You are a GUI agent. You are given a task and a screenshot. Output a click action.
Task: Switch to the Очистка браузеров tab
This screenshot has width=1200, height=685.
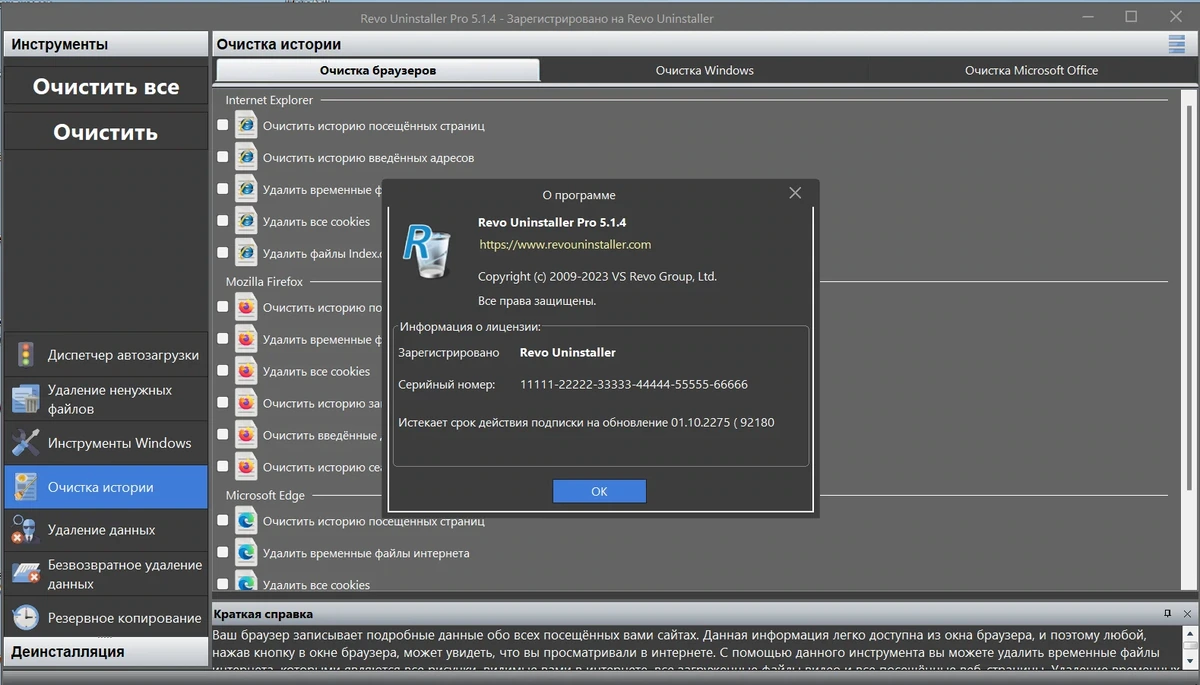click(378, 70)
